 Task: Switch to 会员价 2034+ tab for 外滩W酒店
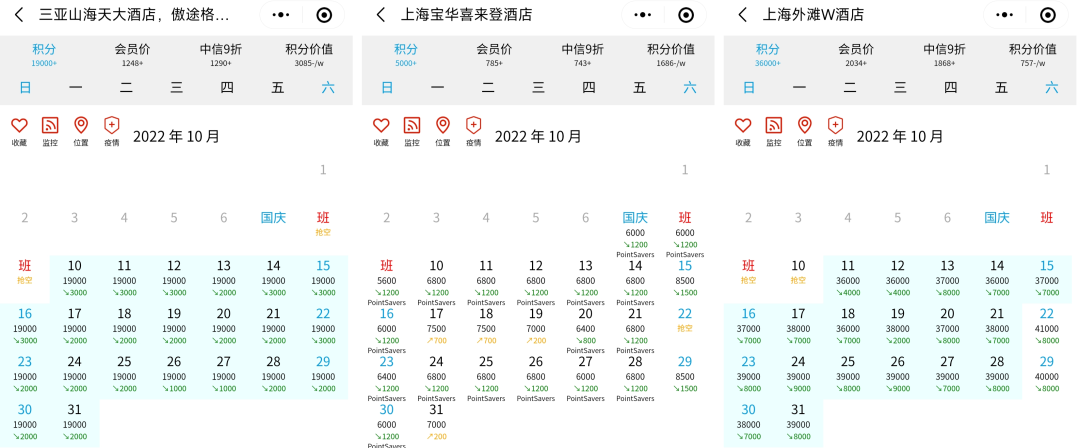856,54
